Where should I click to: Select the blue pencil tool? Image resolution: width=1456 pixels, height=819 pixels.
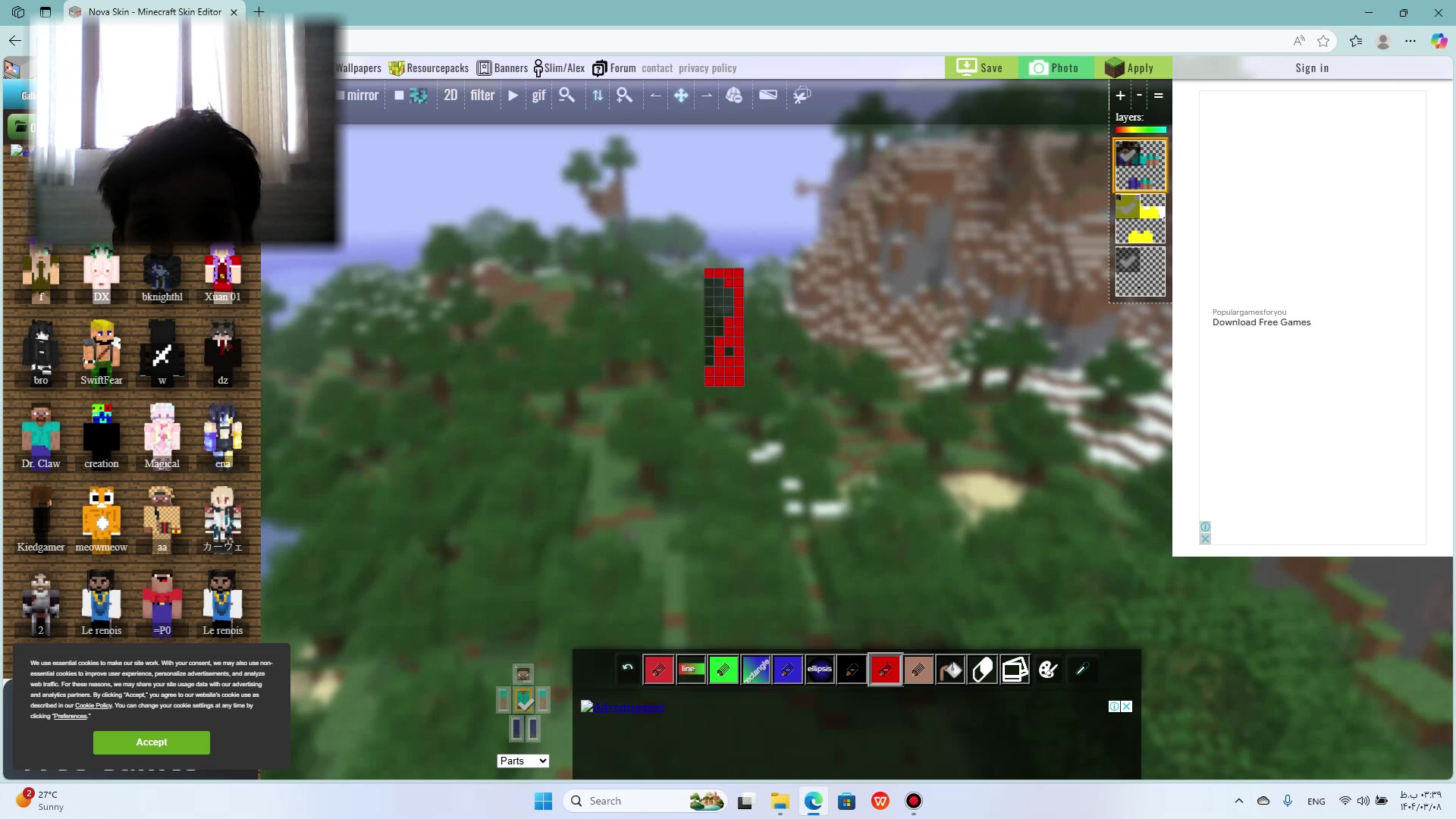click(x=788, y=670)
